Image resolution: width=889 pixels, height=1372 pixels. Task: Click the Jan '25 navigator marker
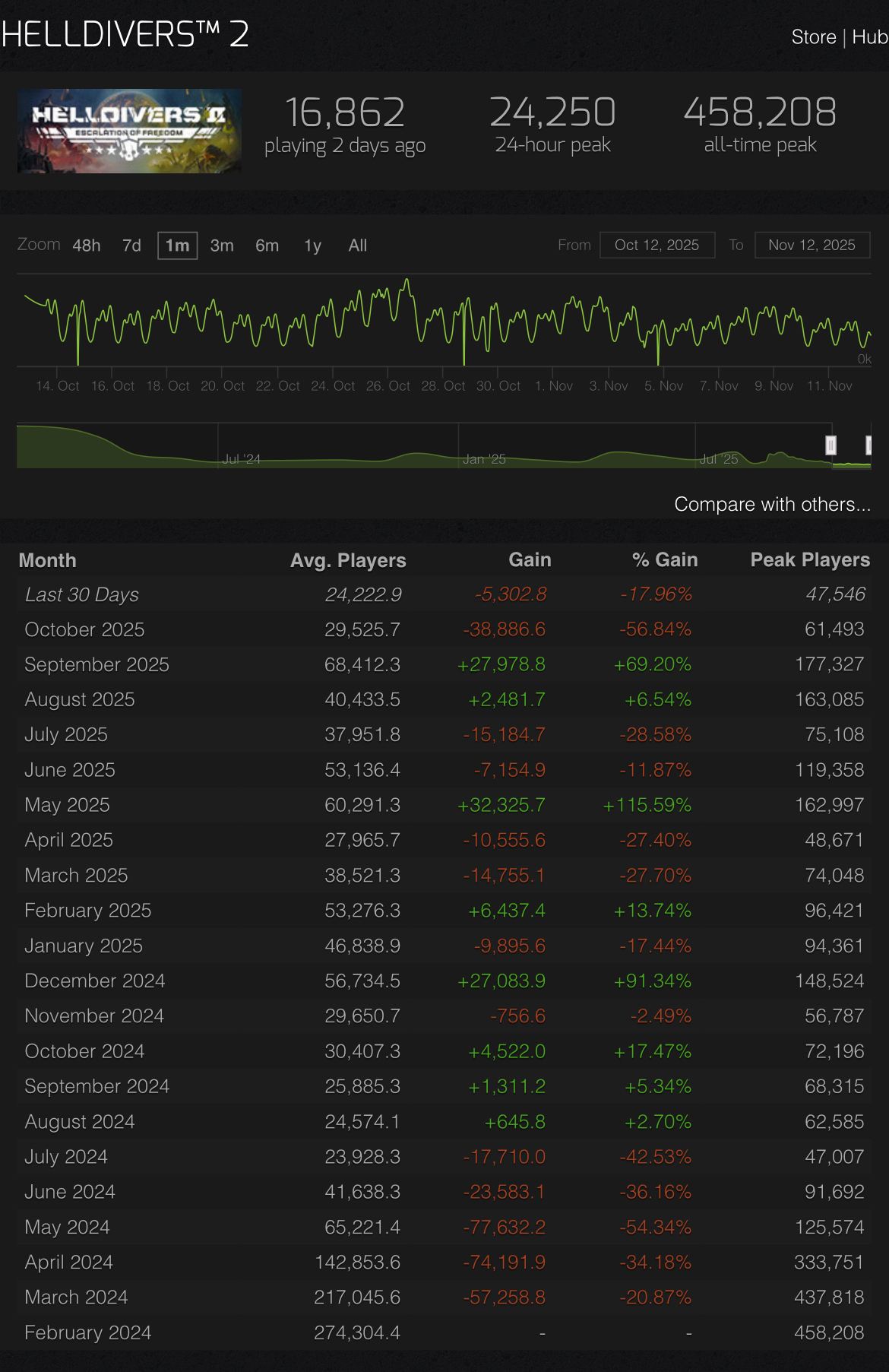point(484,459)
